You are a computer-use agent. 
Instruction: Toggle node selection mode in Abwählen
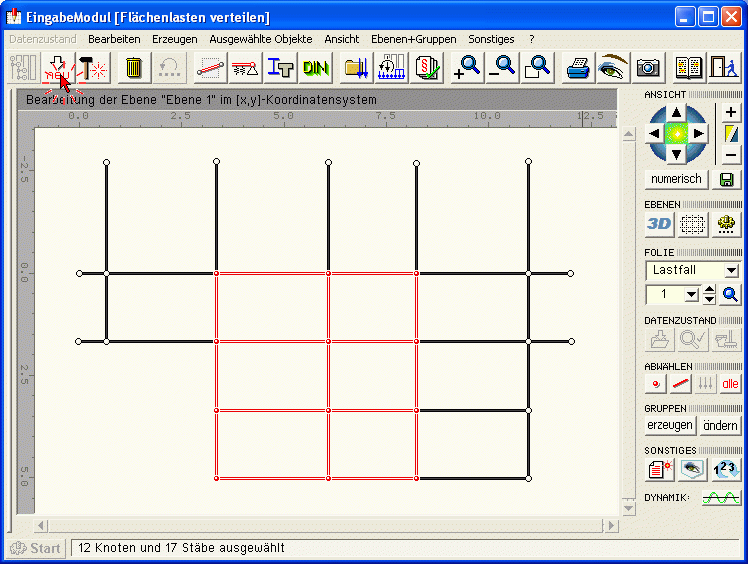point(656,384)
